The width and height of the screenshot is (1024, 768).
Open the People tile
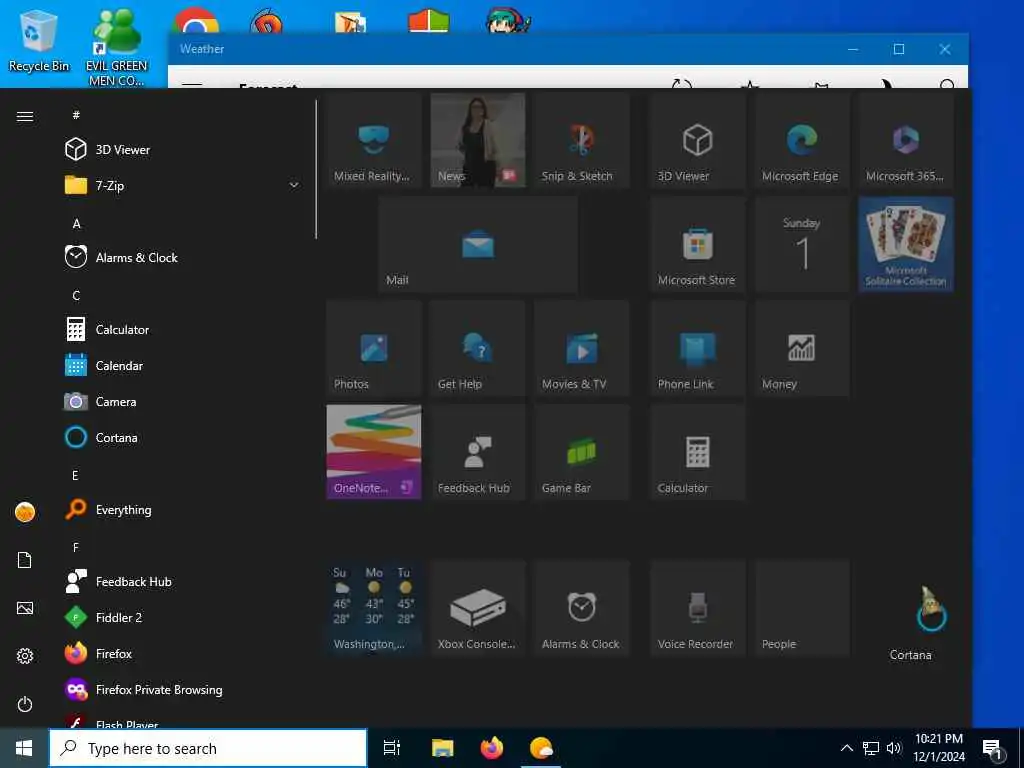tap(801, 608)
